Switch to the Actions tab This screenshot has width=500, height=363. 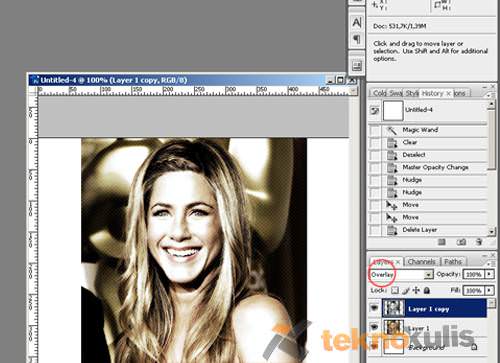[x=460, y=93]
